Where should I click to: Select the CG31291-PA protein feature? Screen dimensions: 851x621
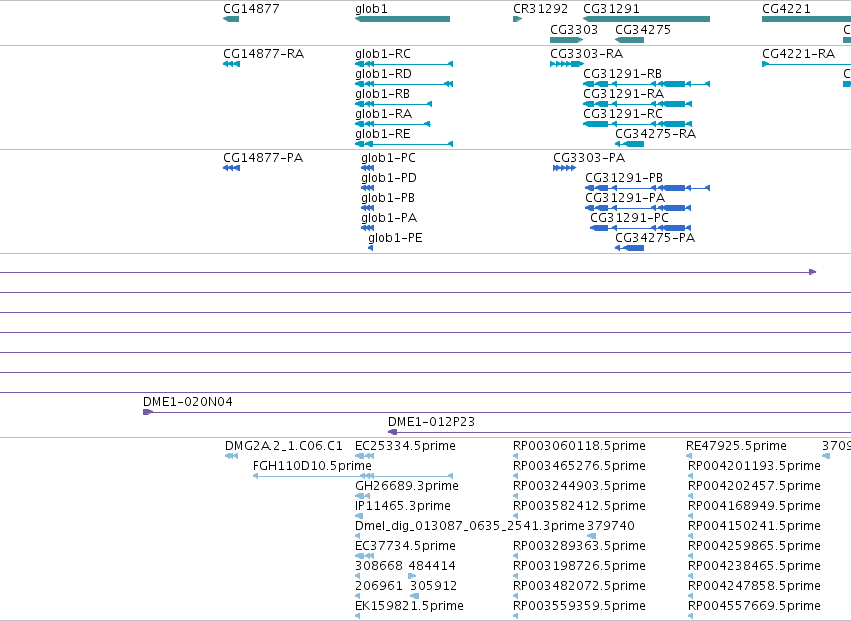pyautogui.click(x=638, y=208)
